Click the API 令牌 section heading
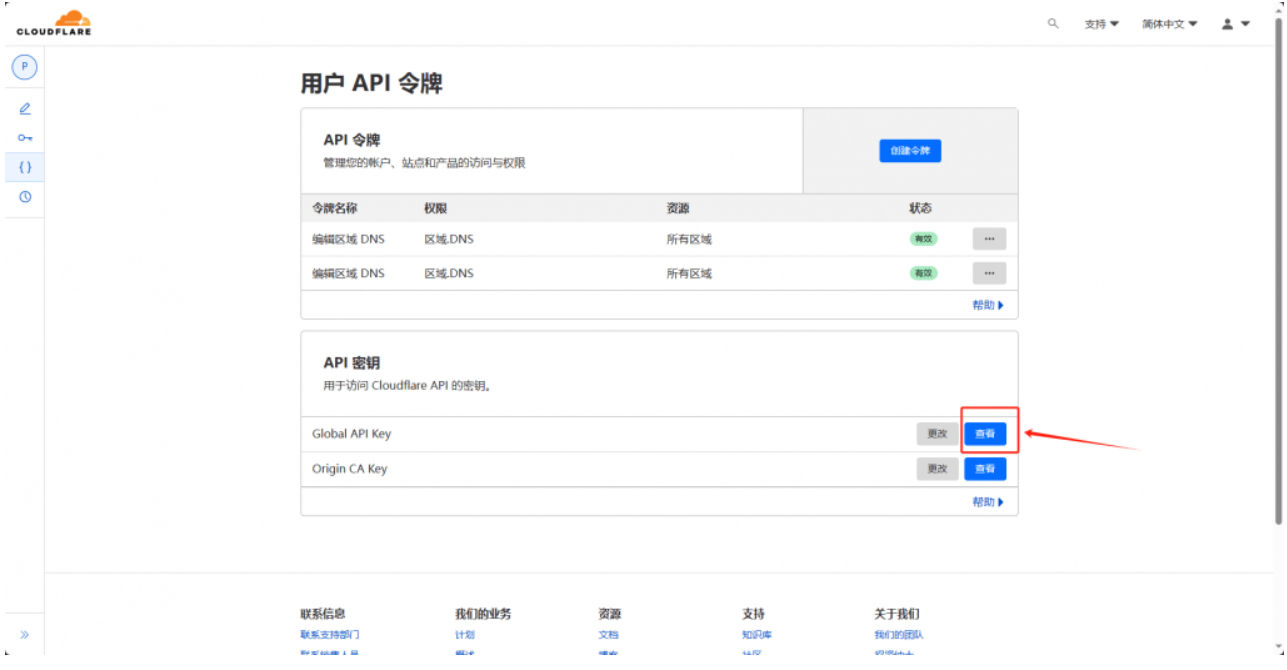Screen dimensions: 1287x670 [x=352, y=141]
